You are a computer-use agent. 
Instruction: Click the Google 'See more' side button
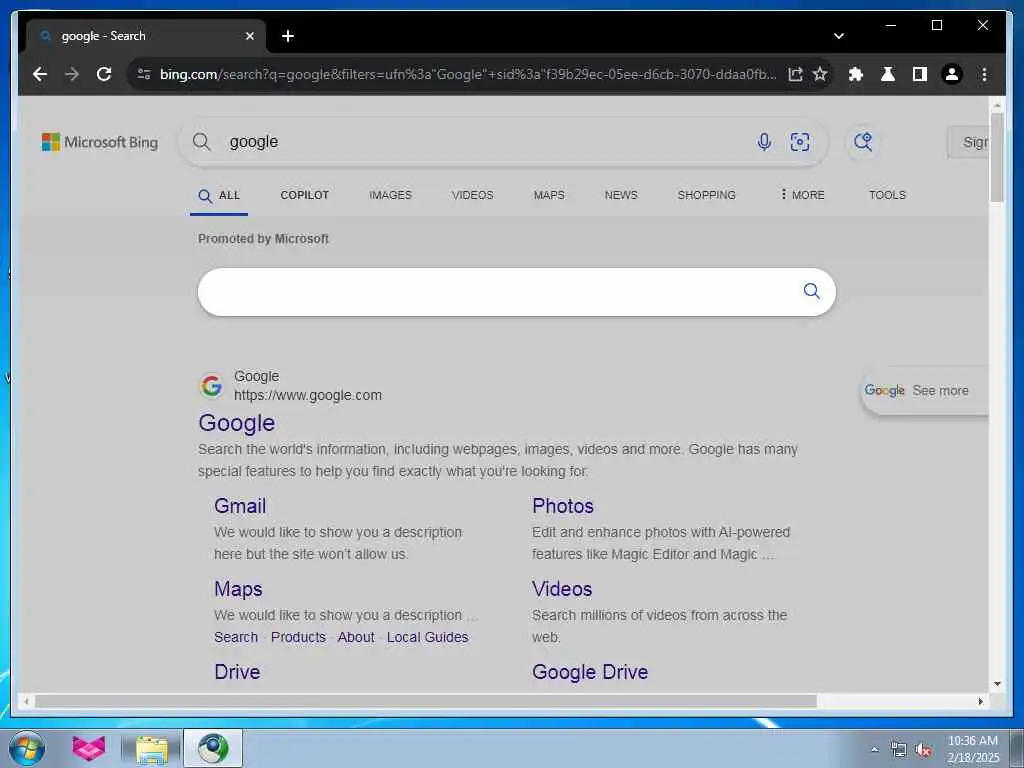coord(925,391)
